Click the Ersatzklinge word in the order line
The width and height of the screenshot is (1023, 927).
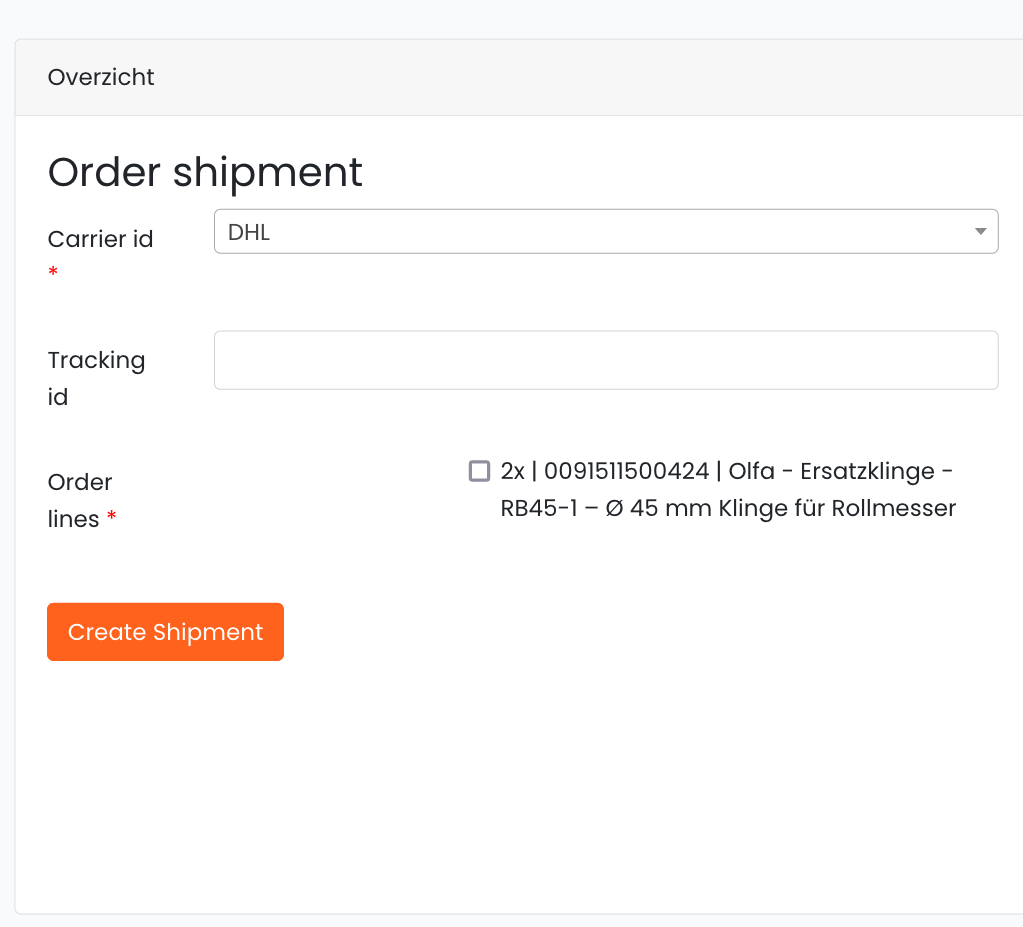867,472
